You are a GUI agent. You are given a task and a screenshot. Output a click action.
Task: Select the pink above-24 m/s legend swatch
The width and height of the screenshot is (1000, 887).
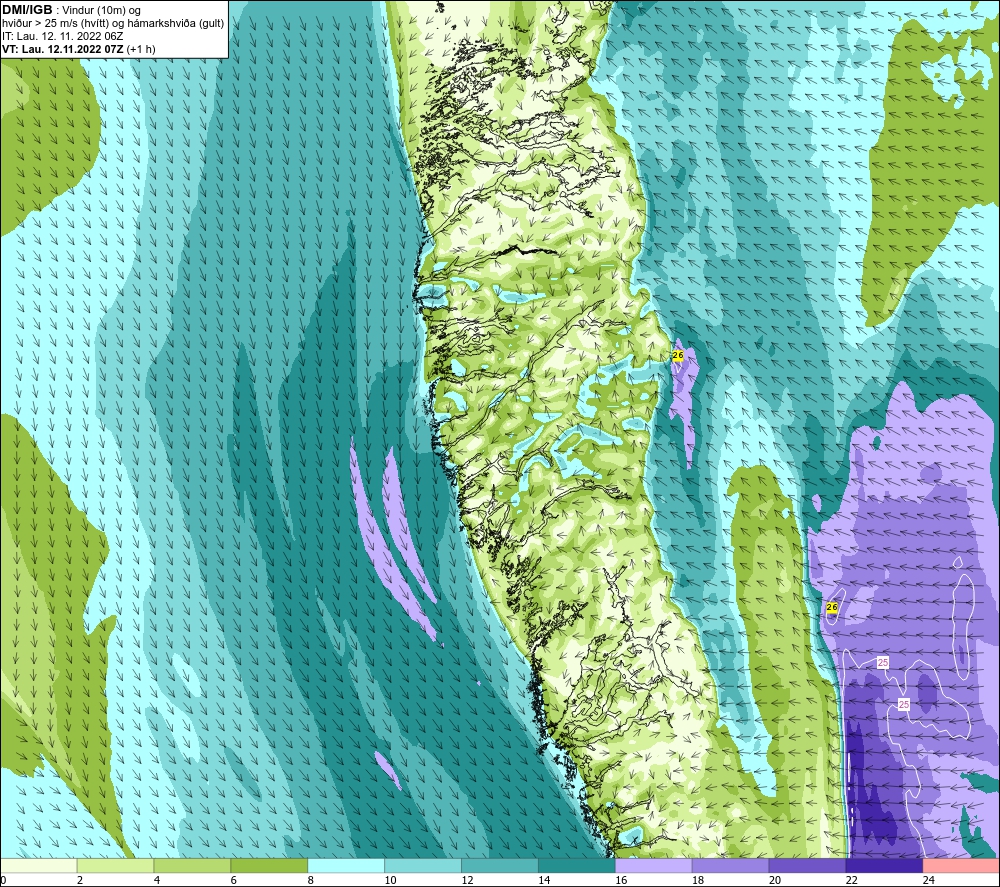pos(961,865)
